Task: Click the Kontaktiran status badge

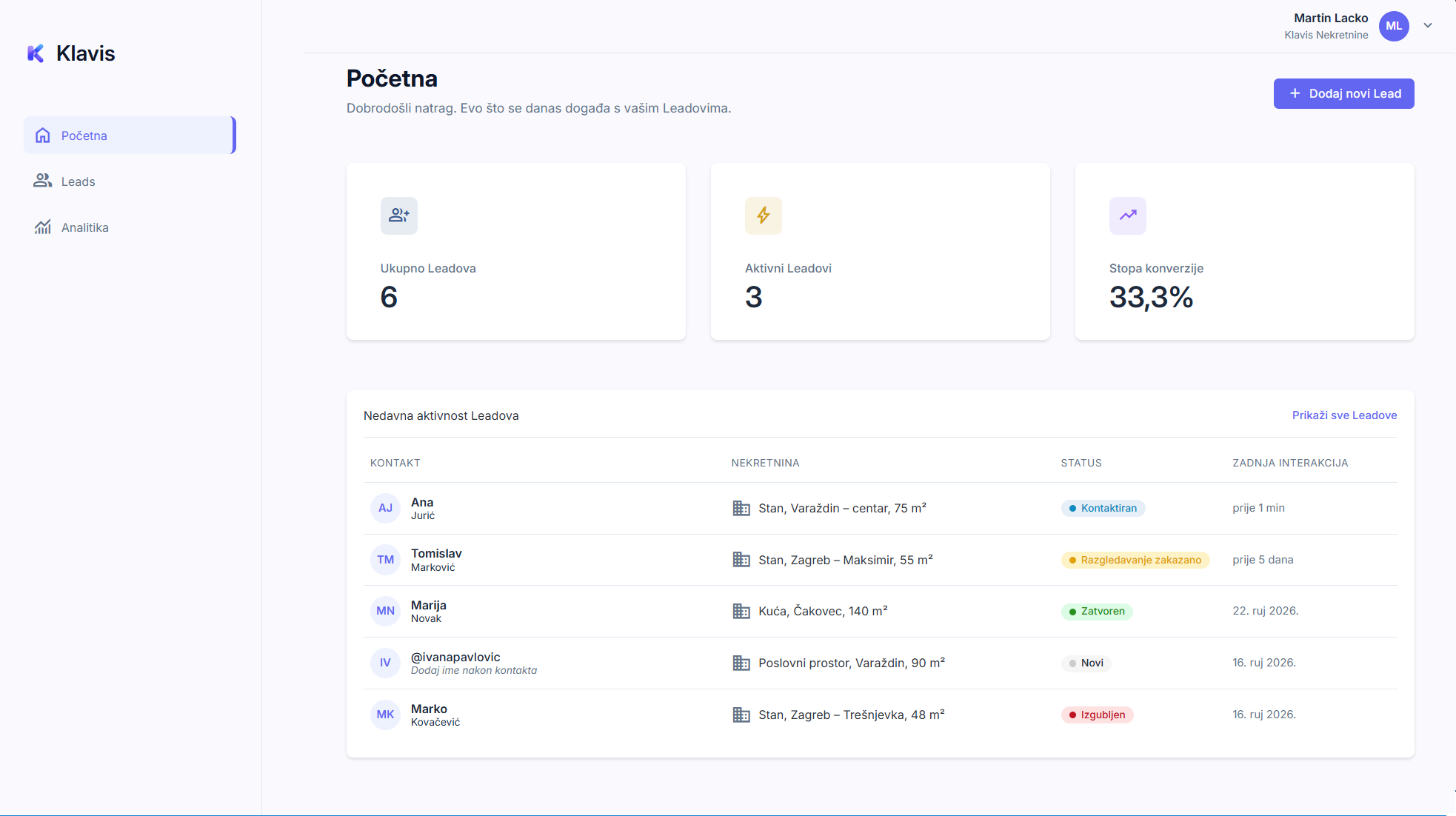Action: click(x=1103, y=508)
